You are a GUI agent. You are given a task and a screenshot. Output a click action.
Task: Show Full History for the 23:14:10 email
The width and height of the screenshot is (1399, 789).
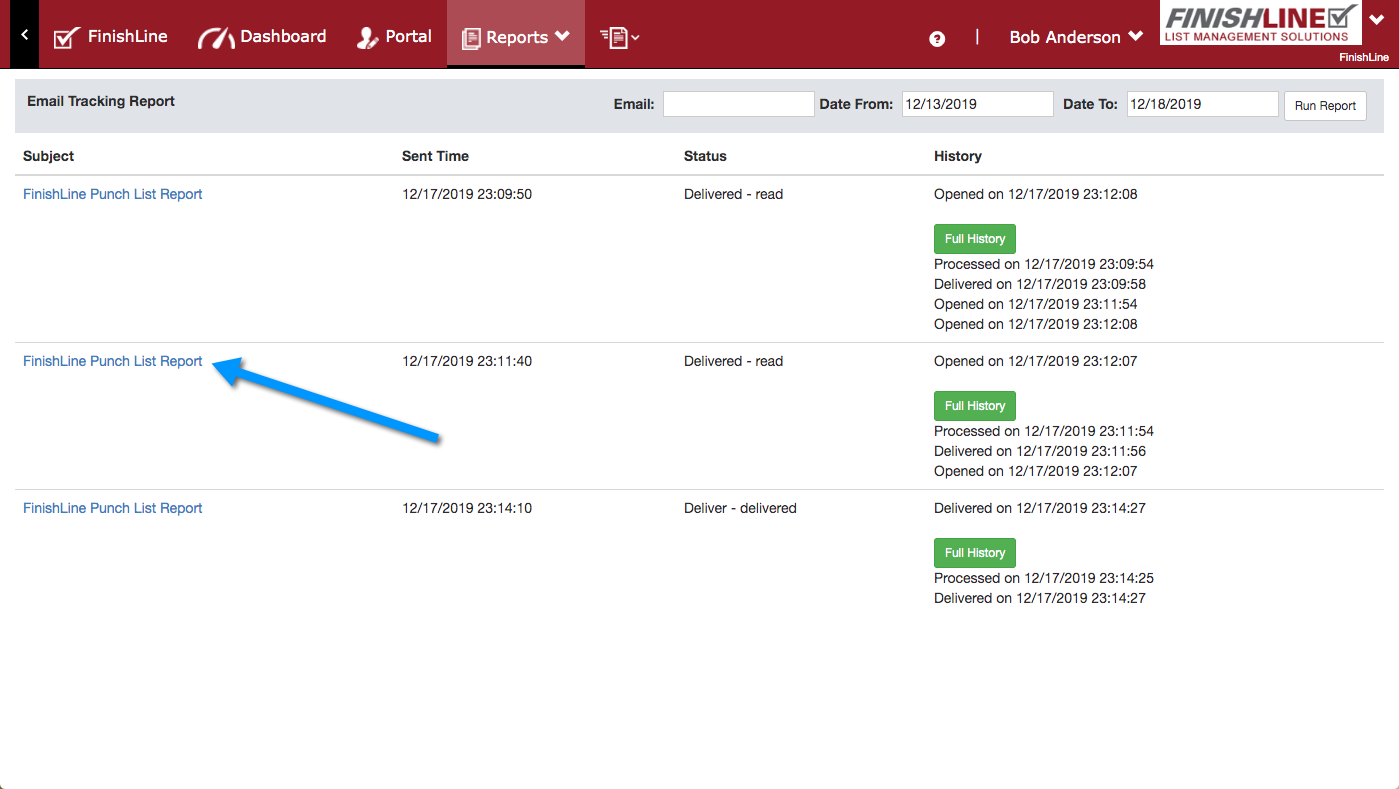point(974,553)
